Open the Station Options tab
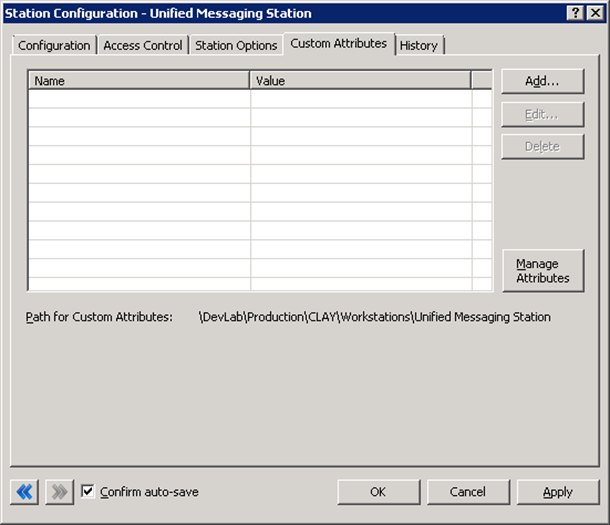Image resolution: width=610 pixels, height=525 pixels. (236, 46)
